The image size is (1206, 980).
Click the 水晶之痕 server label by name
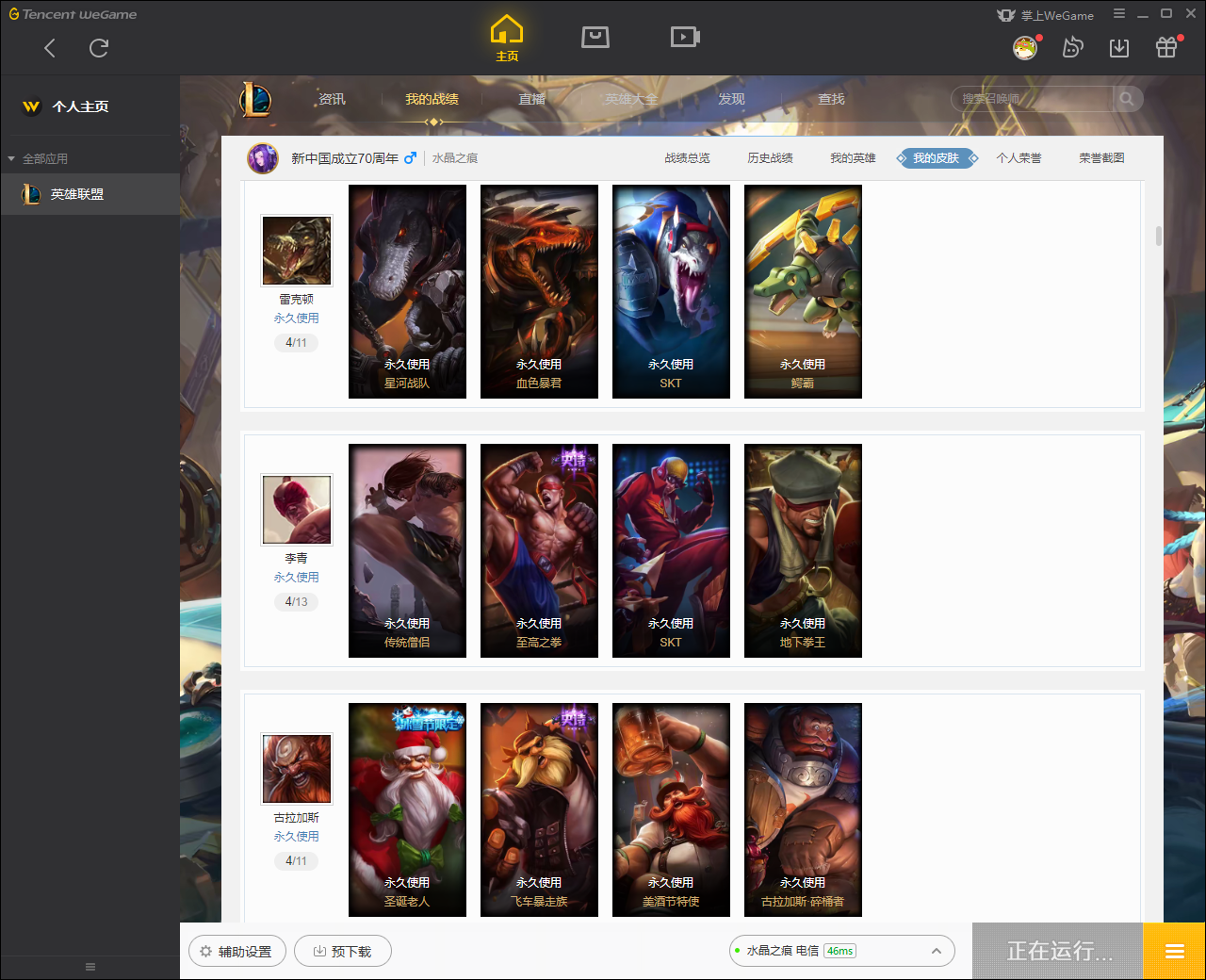point(455,158)
